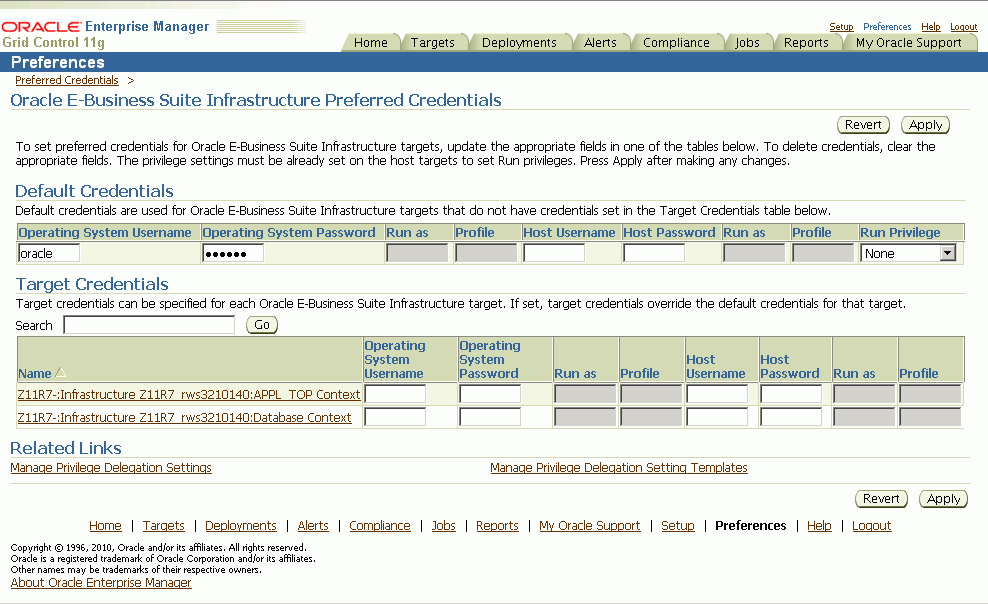
Task: Click the Target Credentials heading
Action: (x=92, y=284)
